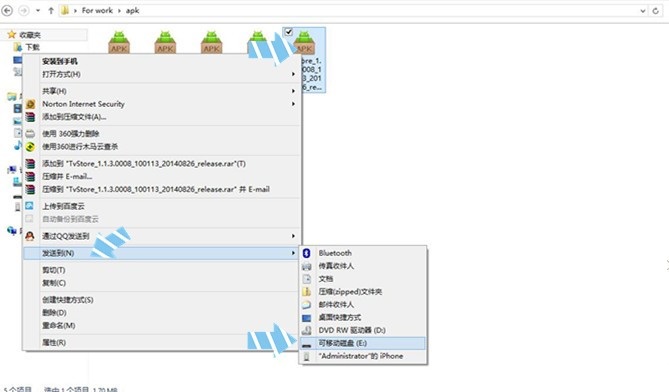Send to Fax recipient
Image resolution: width=669 pixels, height=392 pixels.
tap(363, 266)
